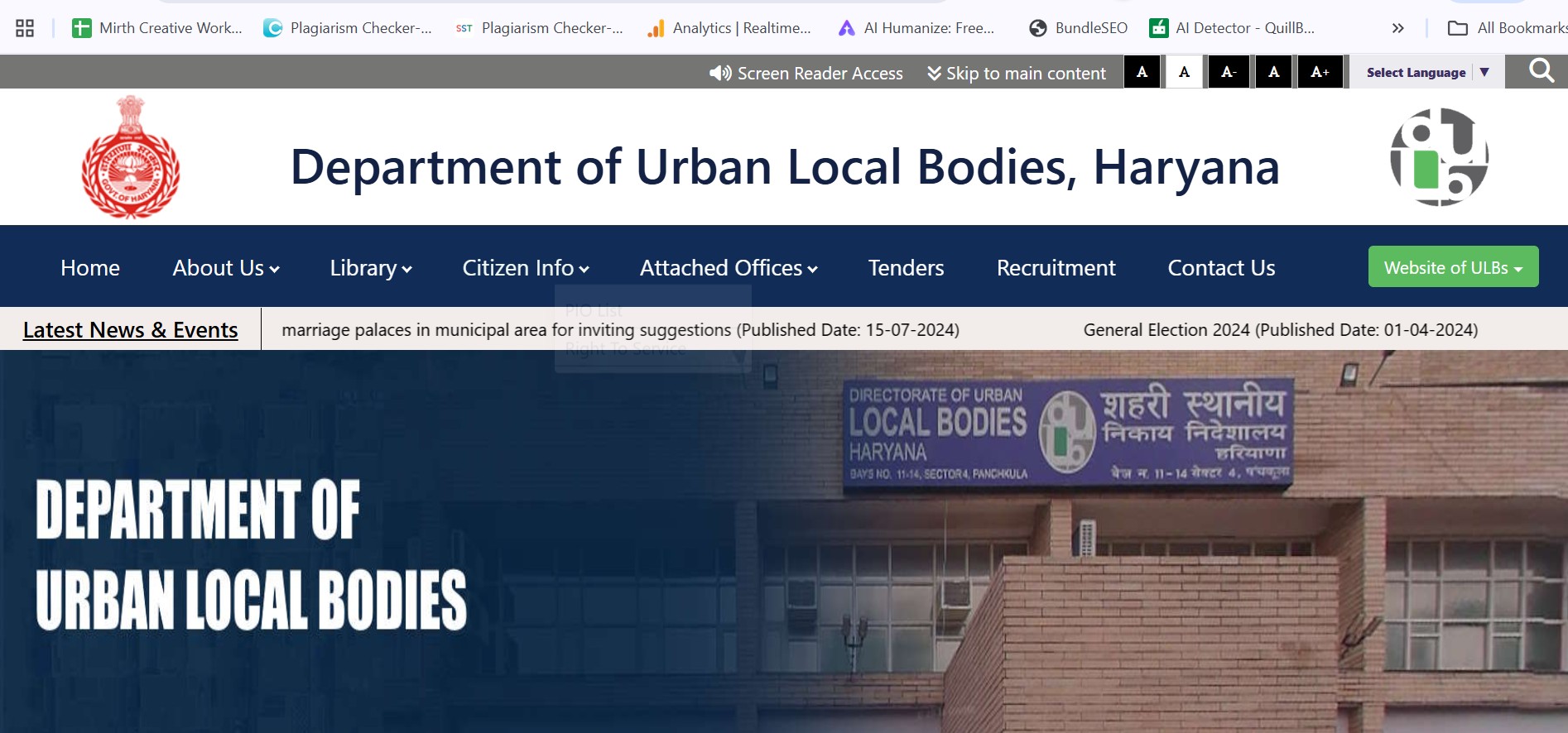Click Skip to main content link
1568x733 pixels.
pyautogui.click(x=1017, y=73)
